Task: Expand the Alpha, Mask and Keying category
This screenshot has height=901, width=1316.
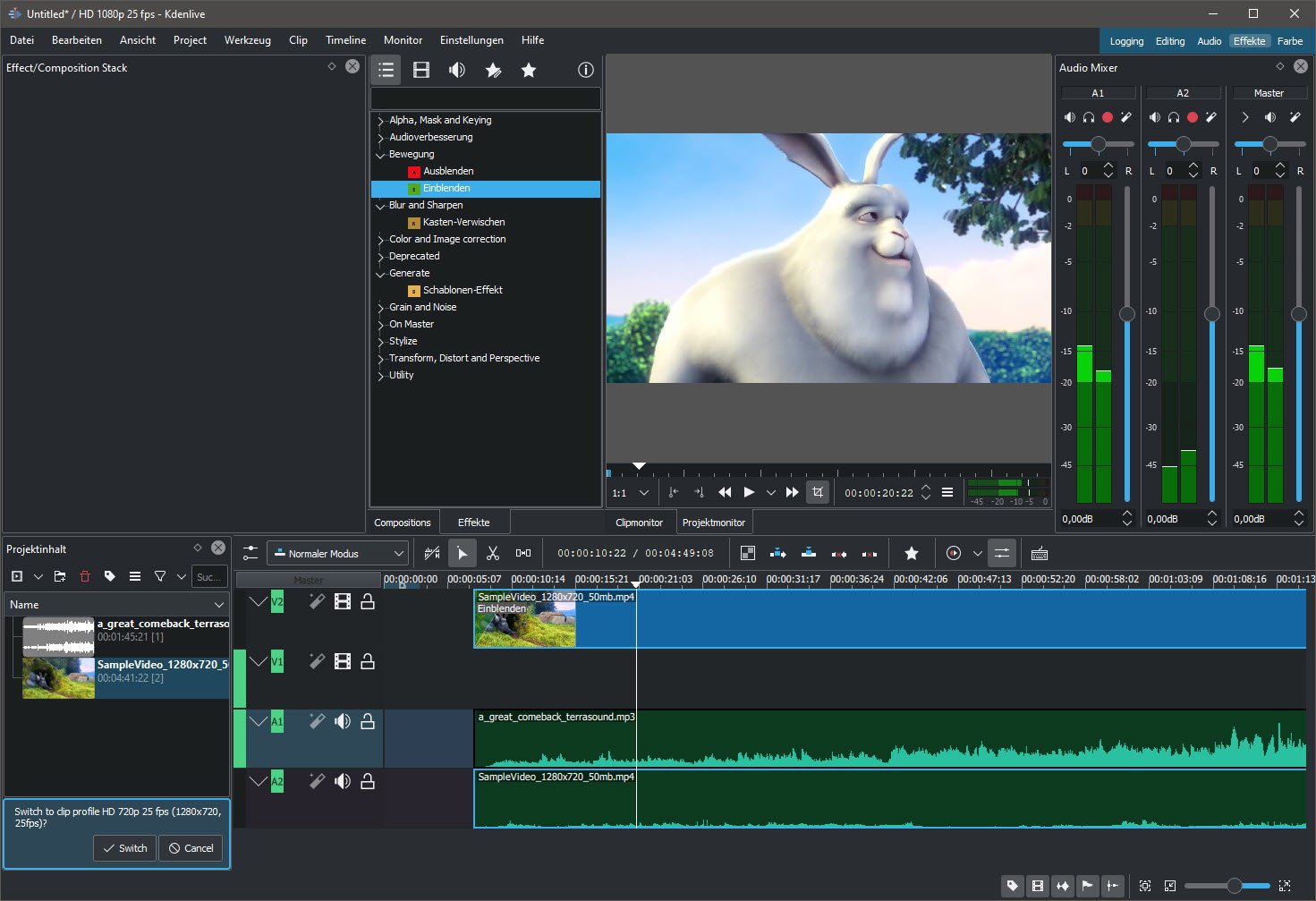Action: point(381,121)
